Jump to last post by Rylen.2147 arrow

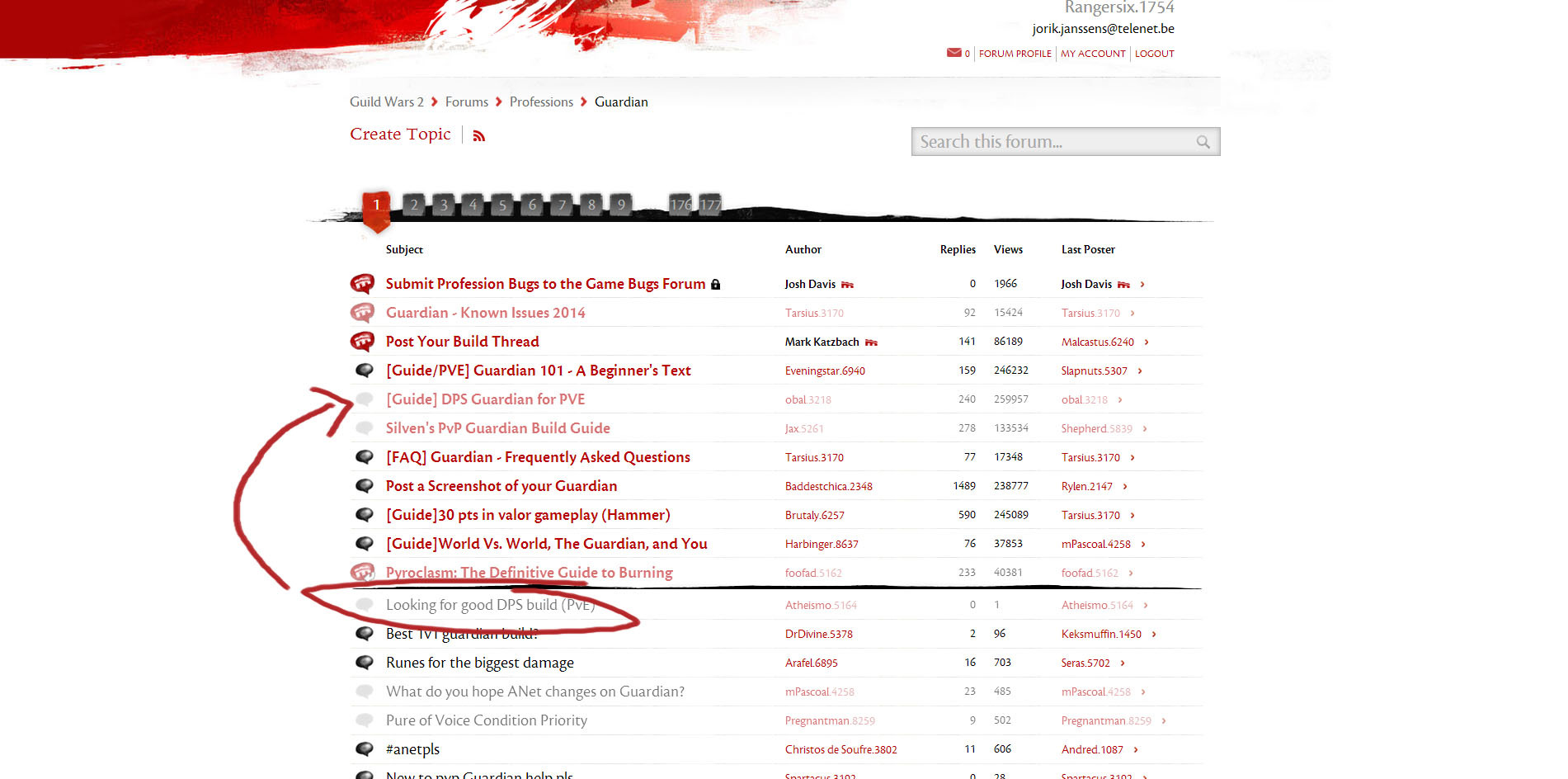tap(1125, 486)
